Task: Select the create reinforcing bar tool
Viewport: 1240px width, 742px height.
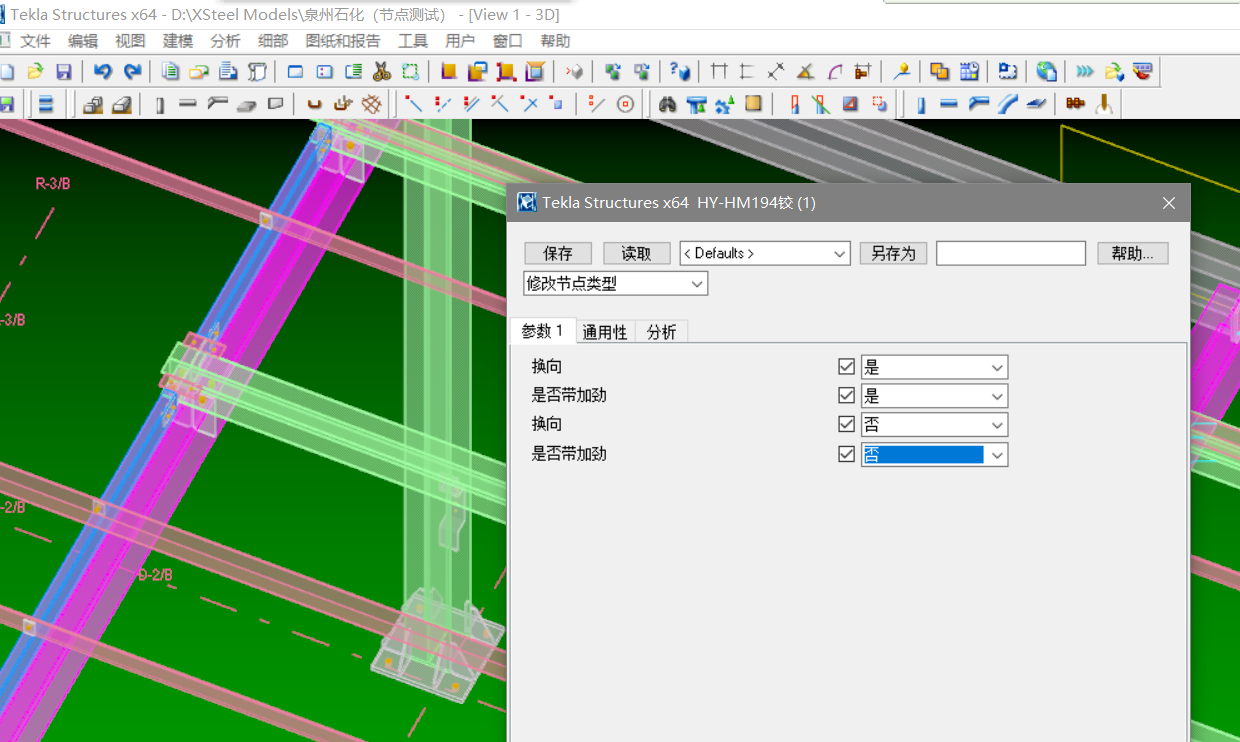Action: (x=314, y=104)
